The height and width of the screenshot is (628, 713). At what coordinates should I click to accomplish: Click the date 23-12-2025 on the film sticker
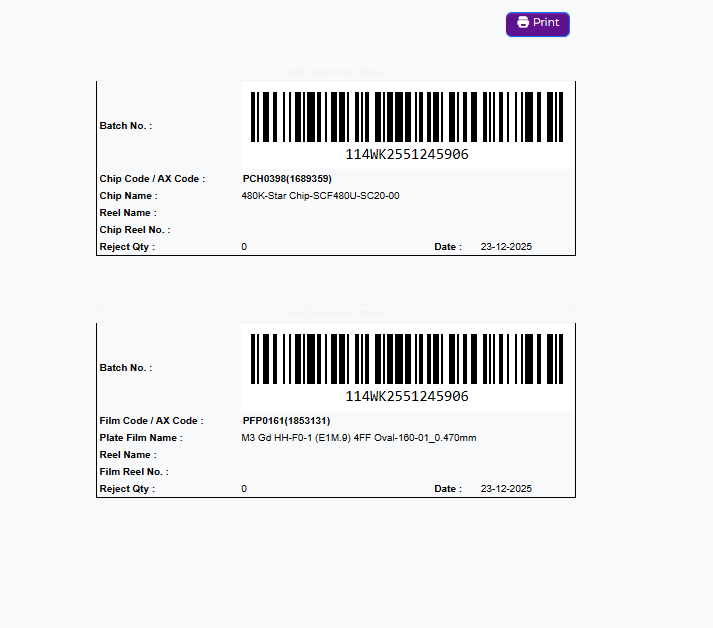(506, 489)
